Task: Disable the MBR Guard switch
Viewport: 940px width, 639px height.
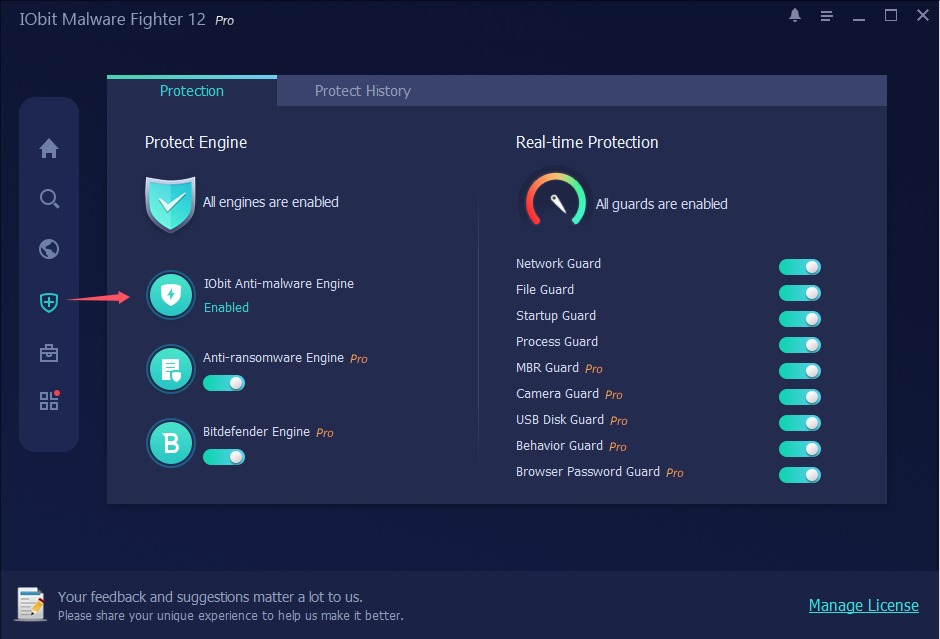Action: point(800,371)
